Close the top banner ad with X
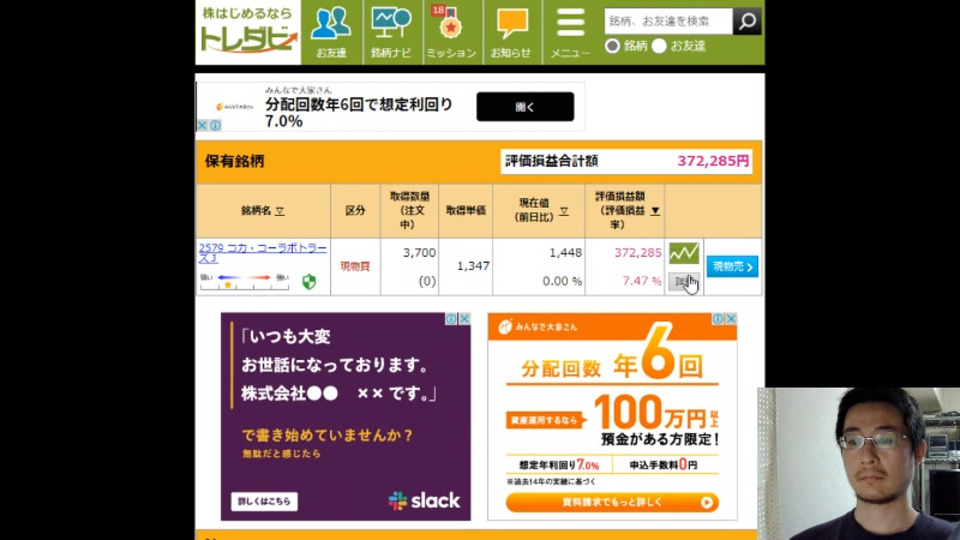This screenshot has width=960, height=540. [202, 125]
